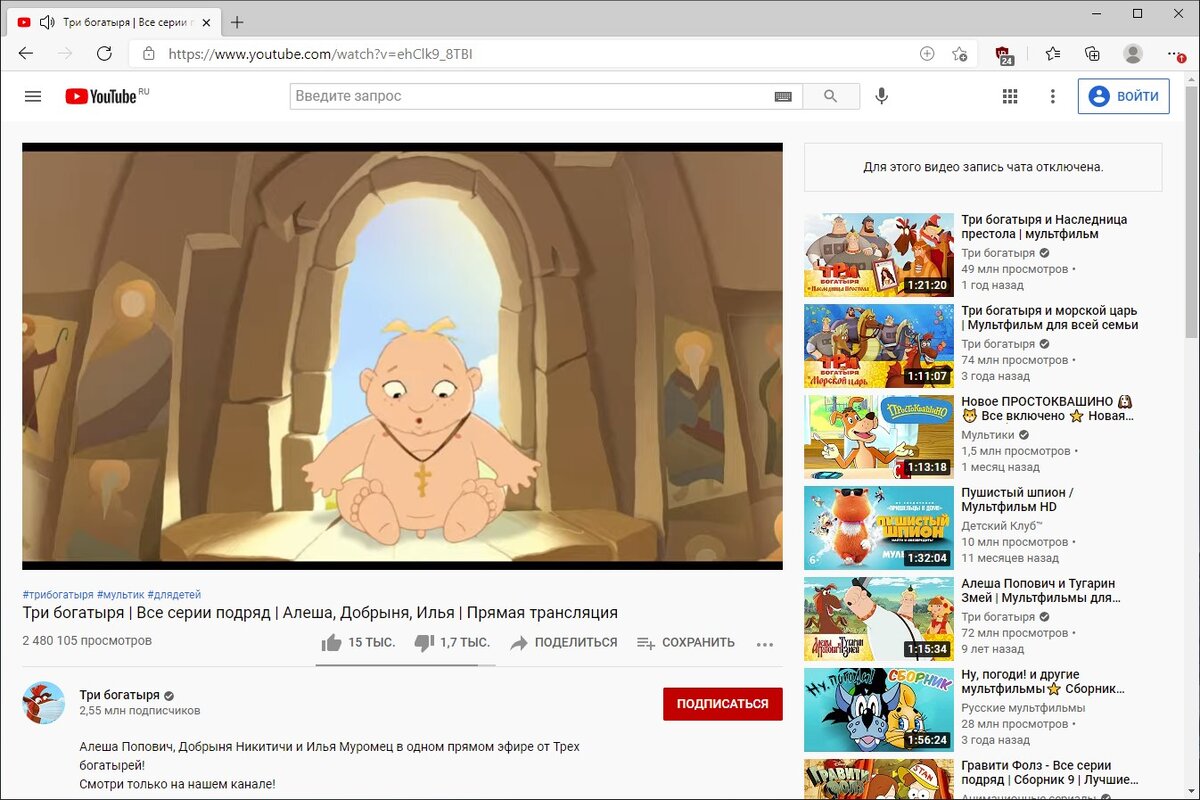The width and height of the screenshot is (1200, 800).
Task: Click the 2,55 млн подписчиков text
Action: (140, 711)
